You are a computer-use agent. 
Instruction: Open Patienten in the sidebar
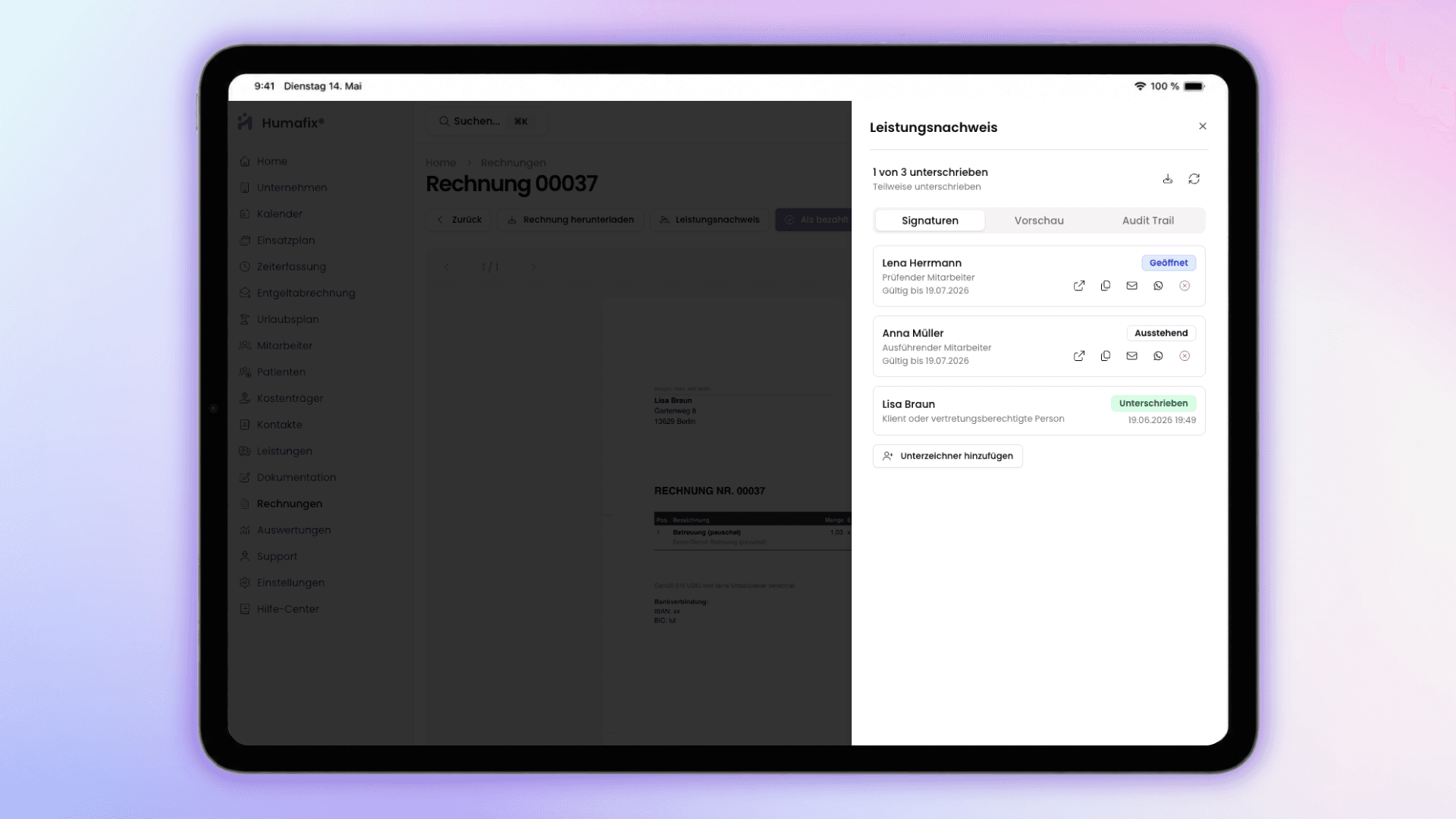pyautogui.click(x=272, y=372)
